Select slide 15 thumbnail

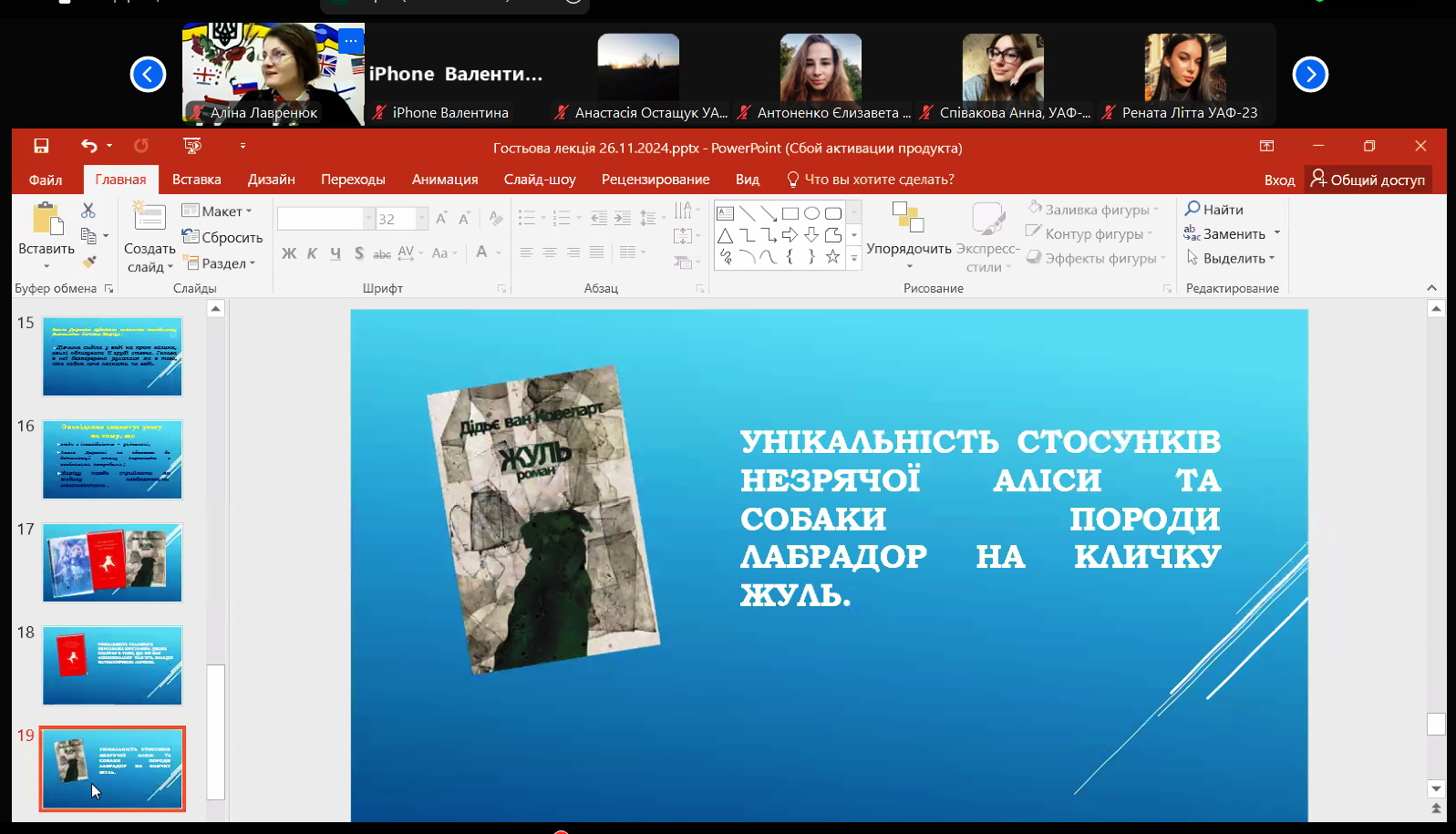[112, 356]
